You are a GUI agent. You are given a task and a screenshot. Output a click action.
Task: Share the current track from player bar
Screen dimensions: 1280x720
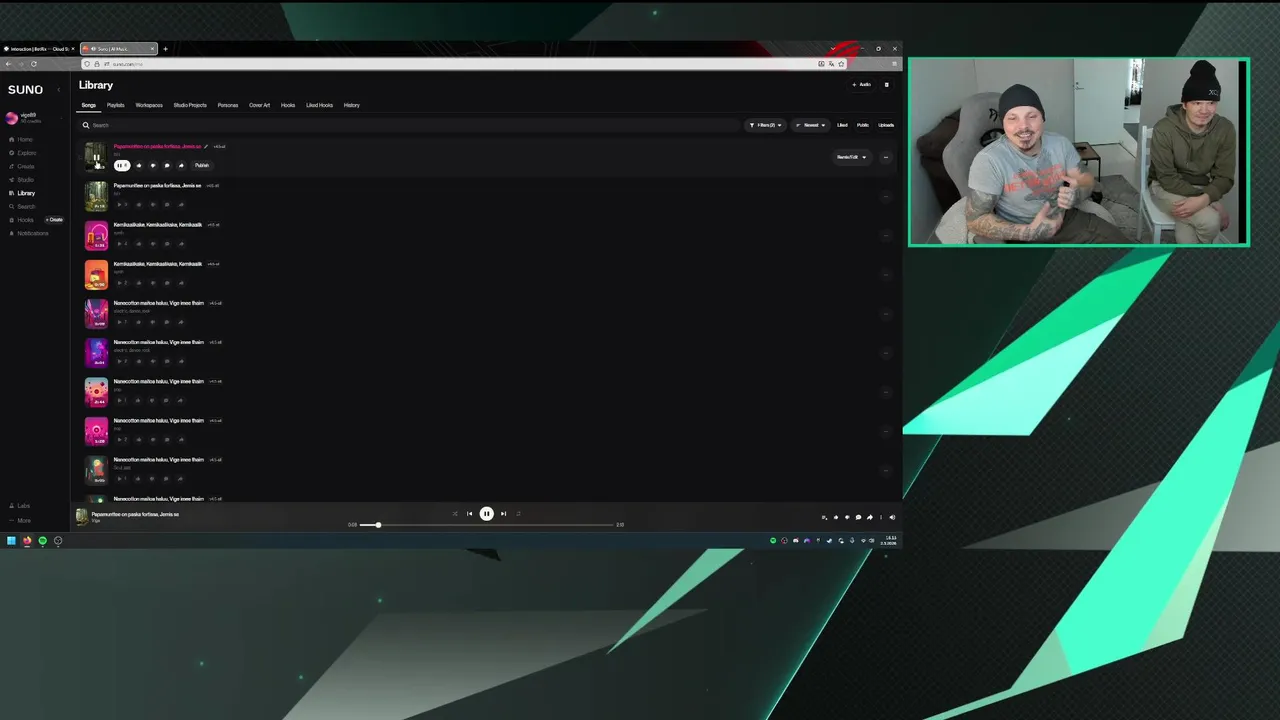[869, 517]
